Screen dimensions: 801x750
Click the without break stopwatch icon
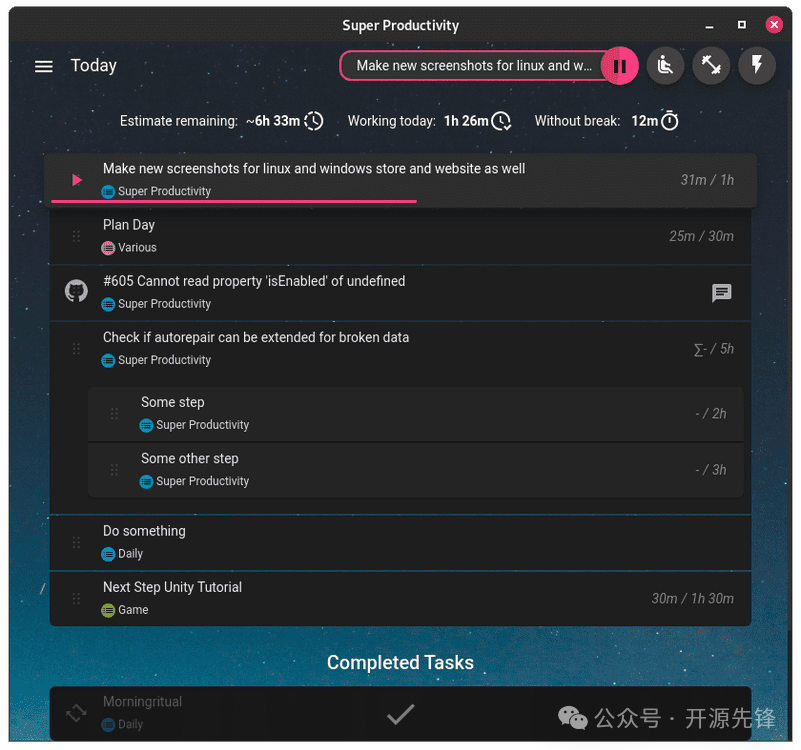(x=670, y=121)
